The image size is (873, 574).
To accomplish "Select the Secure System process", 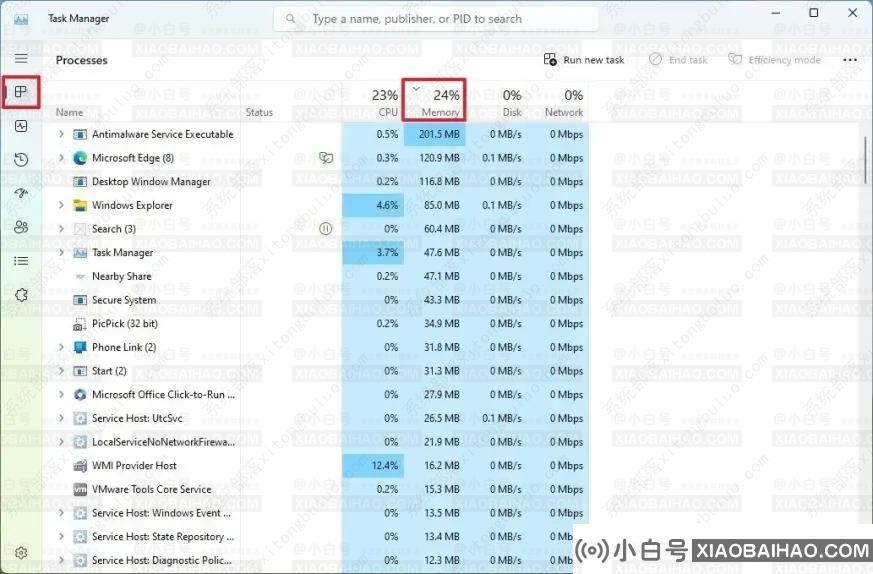I will point(316,300).
